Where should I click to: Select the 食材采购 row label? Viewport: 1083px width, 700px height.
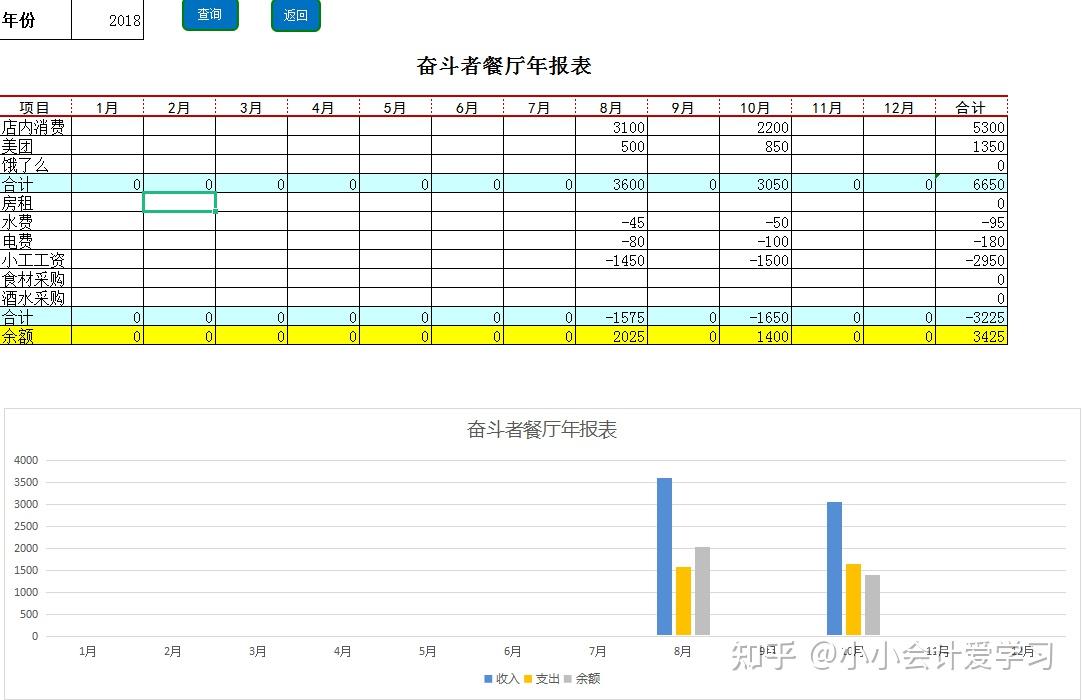[x=35, y=278]
